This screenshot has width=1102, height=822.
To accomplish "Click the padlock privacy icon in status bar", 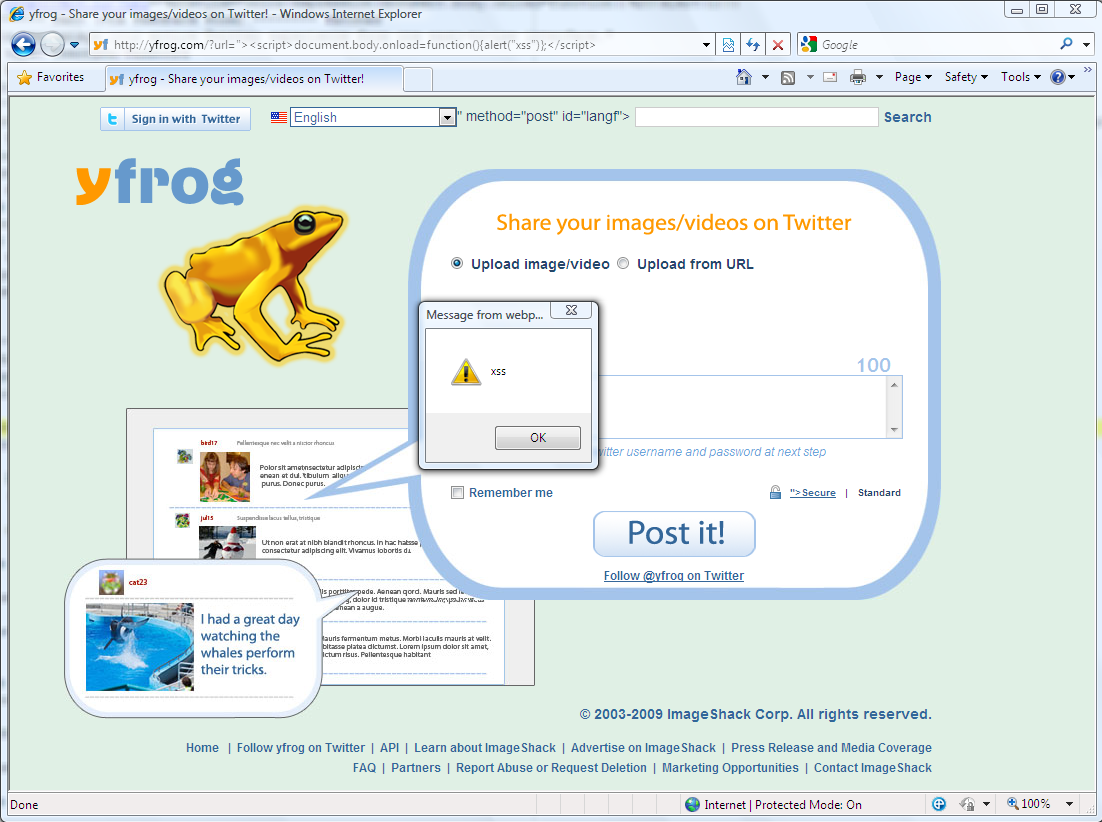I will point(967,804).
